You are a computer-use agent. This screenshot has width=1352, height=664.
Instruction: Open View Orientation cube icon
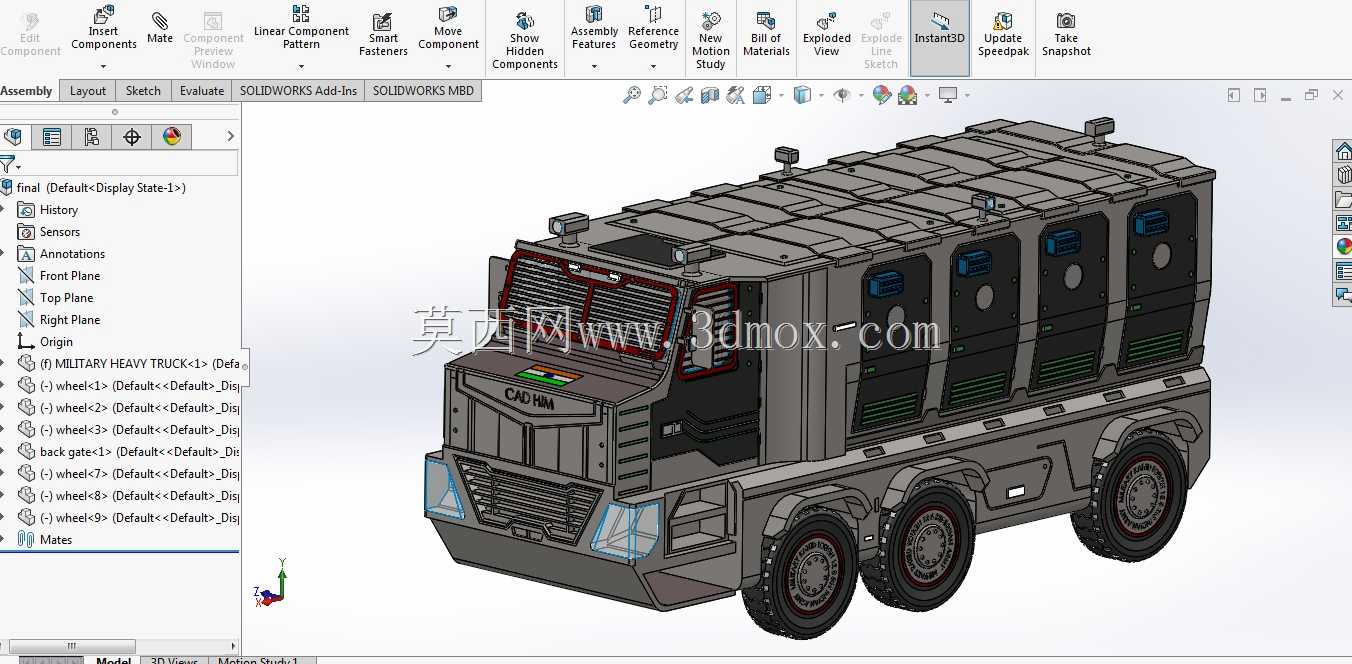[x=761, y=95]
